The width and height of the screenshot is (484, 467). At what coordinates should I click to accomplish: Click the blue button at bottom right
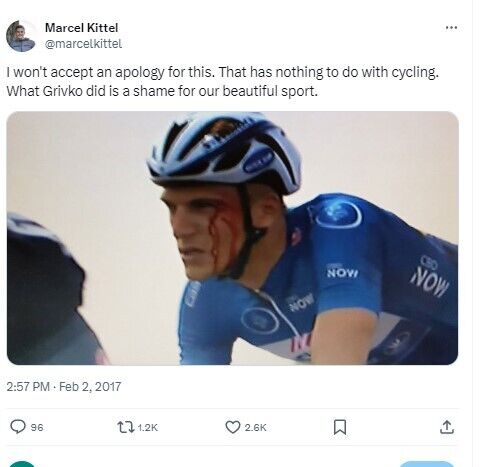(426, 464)
